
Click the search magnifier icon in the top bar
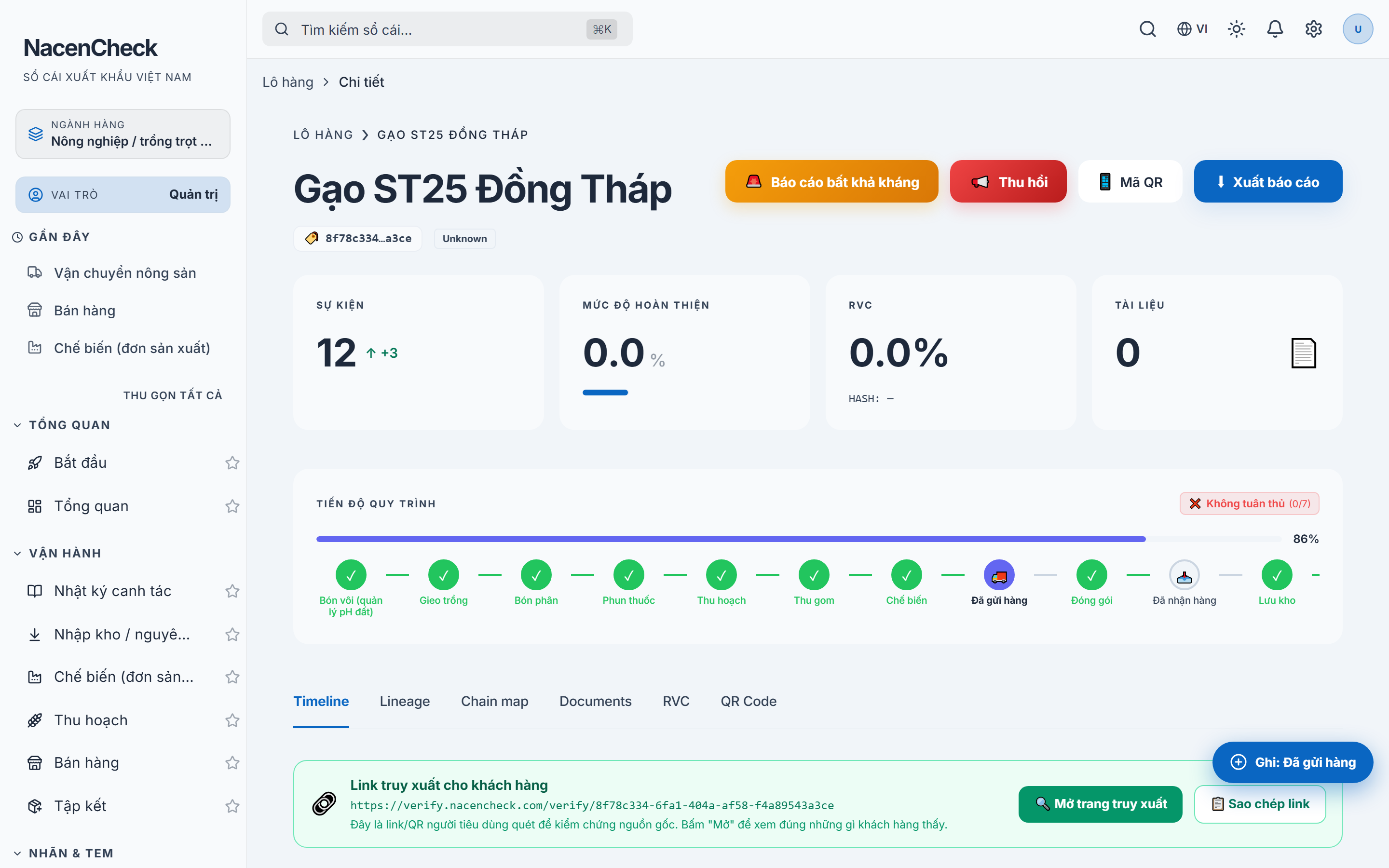coord(1147,29)
